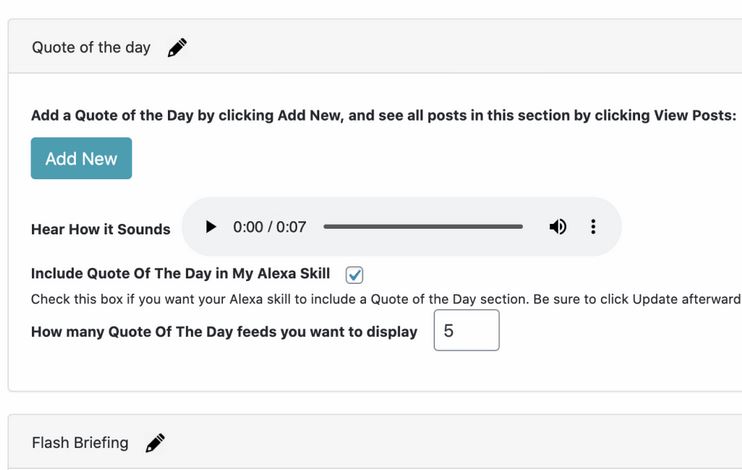This screenshot has height=470, width=742.
Task: Click the Hear How it Sounds label
Action: pyautogui.click(x=100, y=229)
